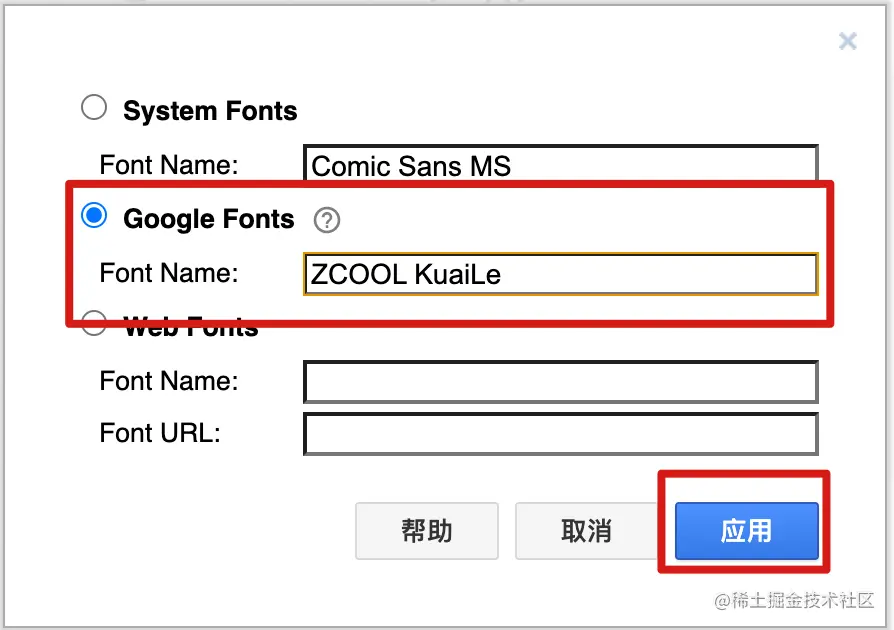The image size is (894, 630).
Task: Click the Font Name label beside Comic Sans MS
Action: (x=167, y=164)
